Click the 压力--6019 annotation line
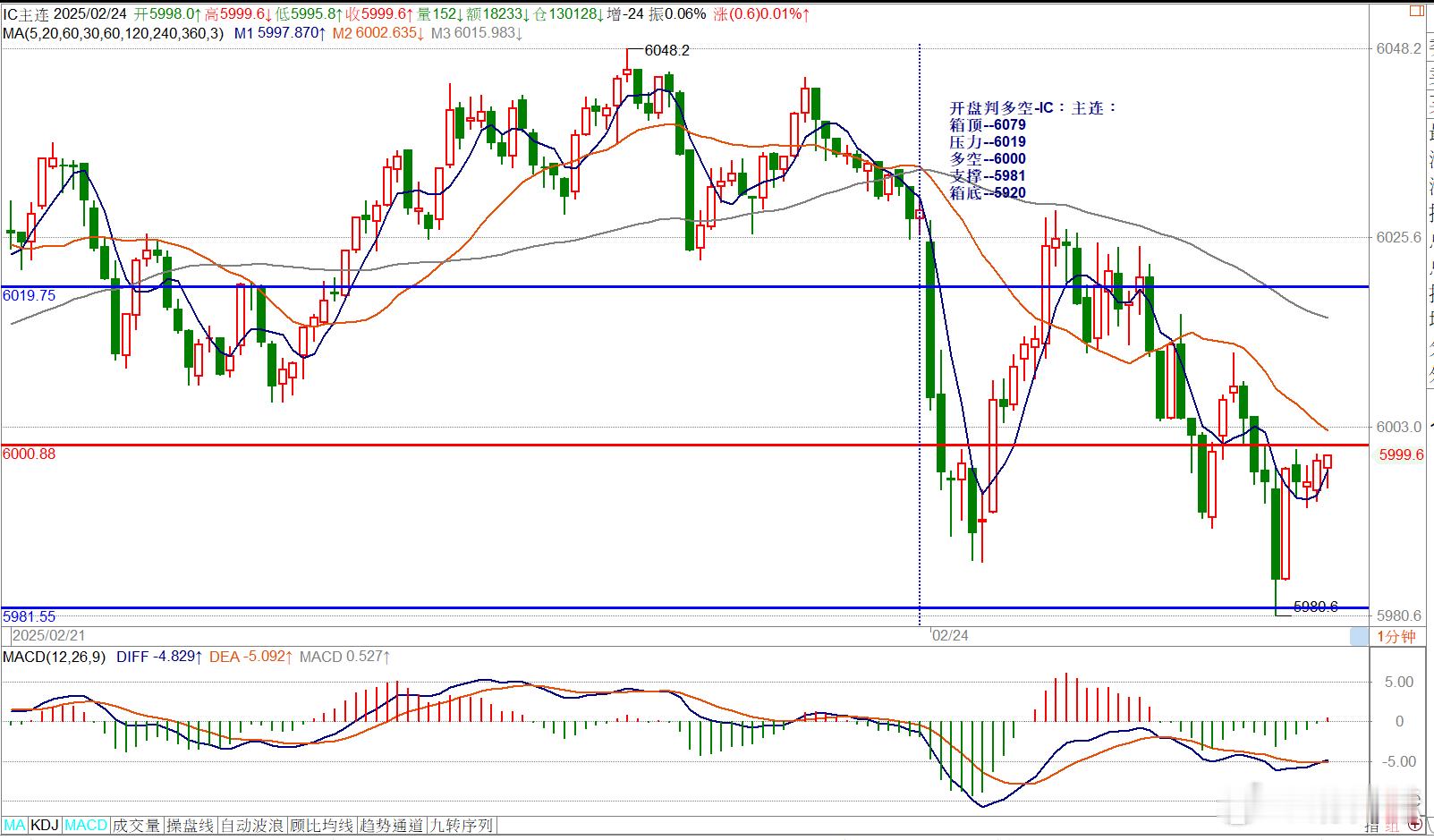 (x=988, y=141)
